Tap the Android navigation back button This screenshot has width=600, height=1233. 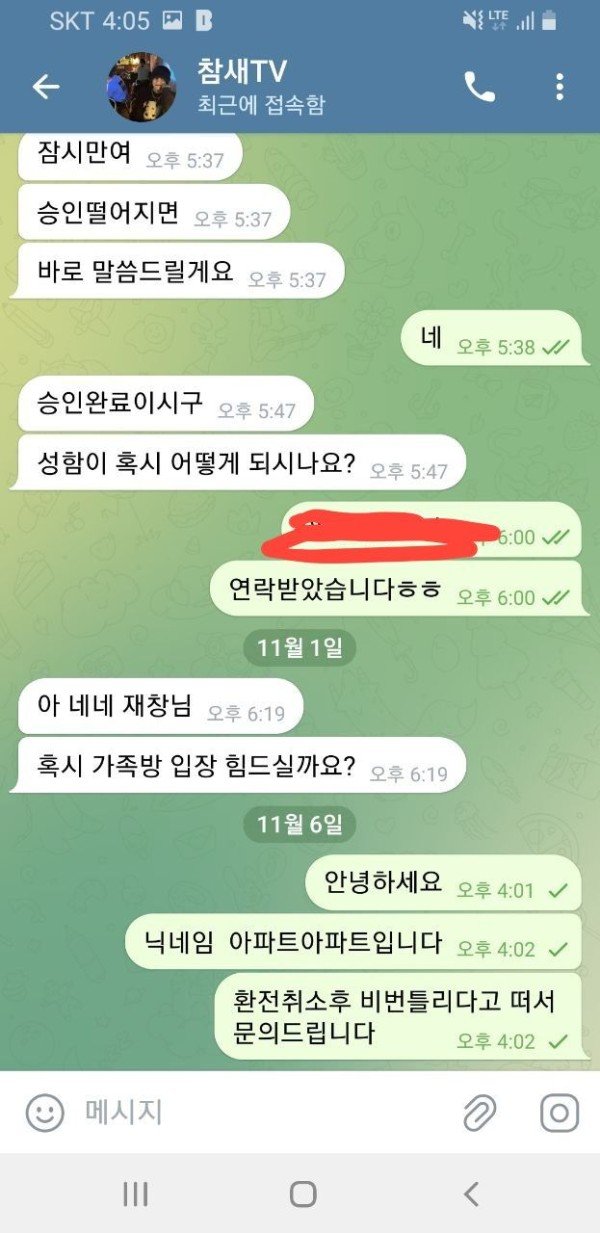[x=472, y=1193]
